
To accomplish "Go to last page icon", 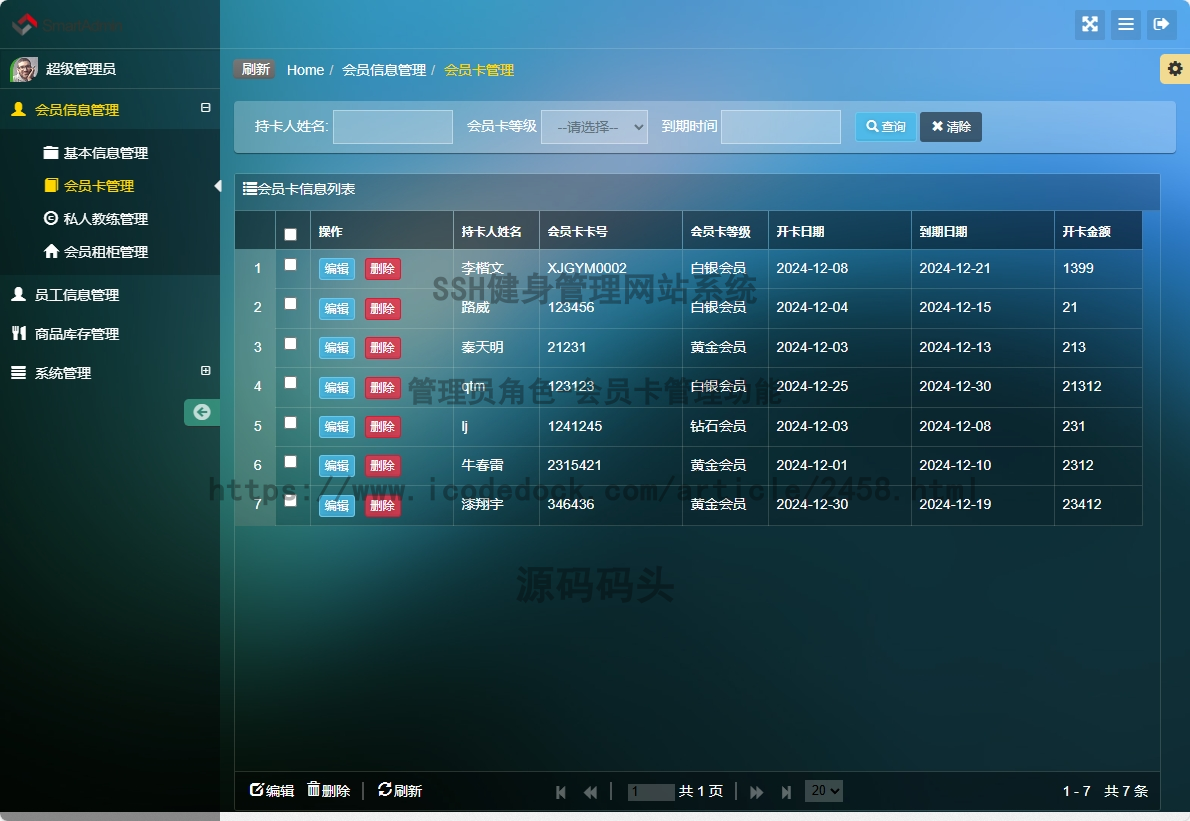I will 786,792.
